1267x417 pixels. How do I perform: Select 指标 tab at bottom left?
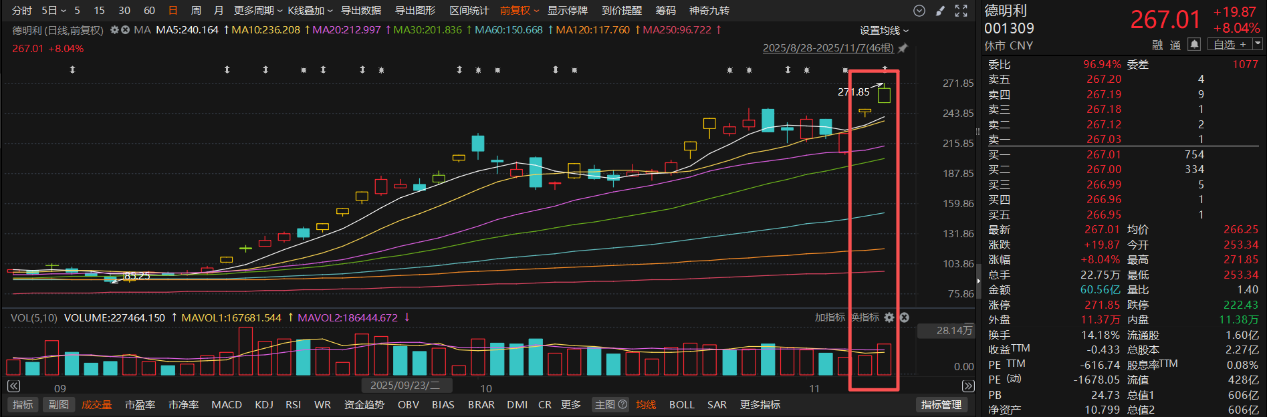(24, 404)
